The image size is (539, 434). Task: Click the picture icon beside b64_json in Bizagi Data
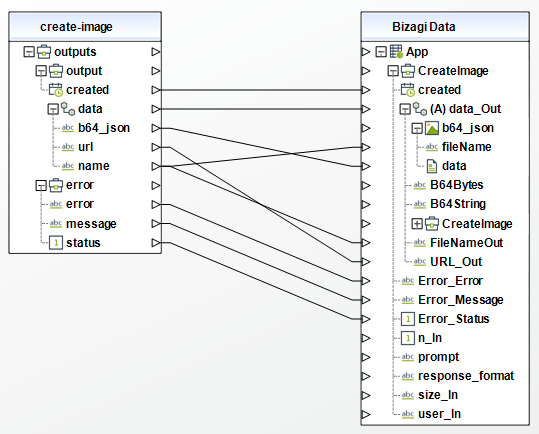tap(432, 128)
